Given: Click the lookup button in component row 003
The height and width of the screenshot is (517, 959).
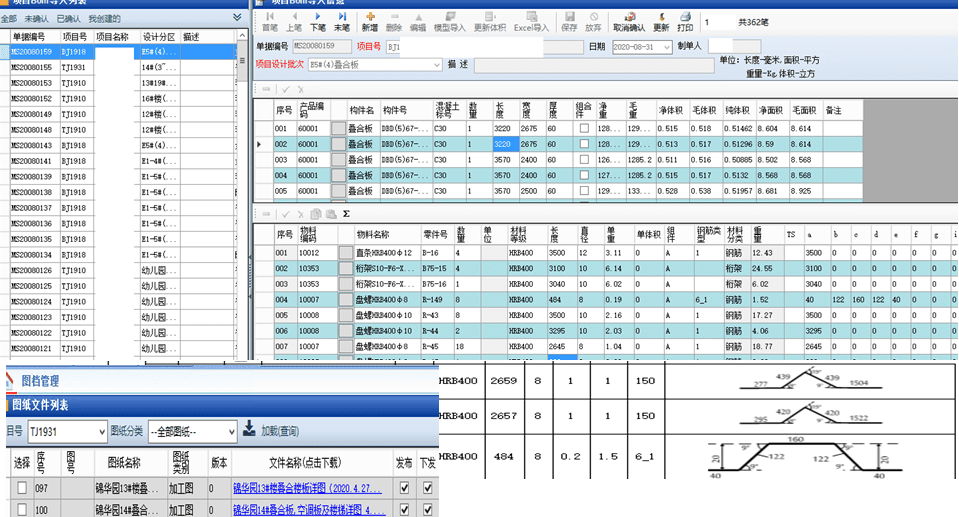Looking at the screenshot, I should click(338, 160).
